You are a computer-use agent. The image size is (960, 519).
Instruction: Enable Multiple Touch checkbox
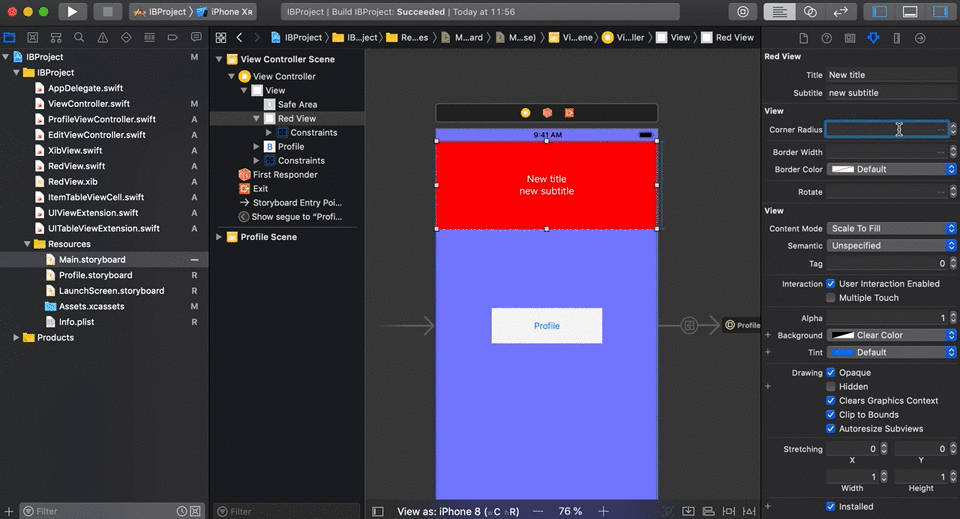[830, 297]
